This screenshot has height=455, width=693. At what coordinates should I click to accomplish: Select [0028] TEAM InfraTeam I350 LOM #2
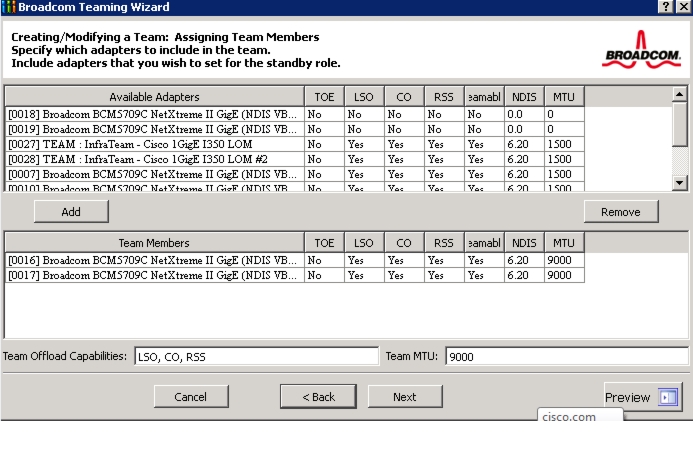coord(295,159)
